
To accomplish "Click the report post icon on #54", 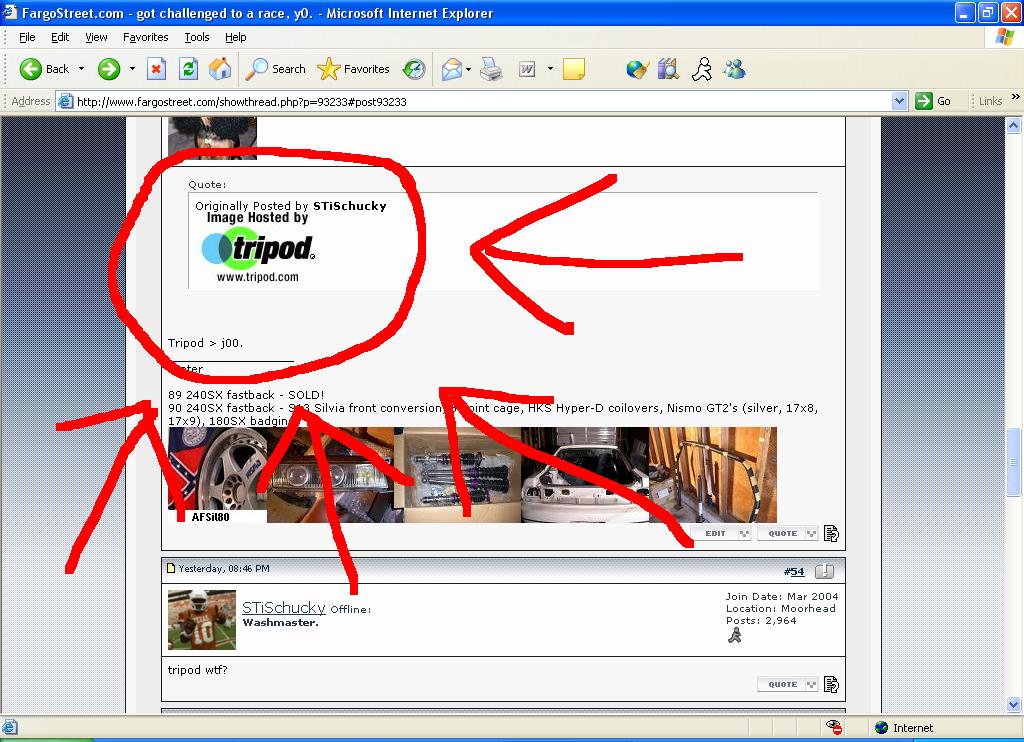I will coord(825,572).
